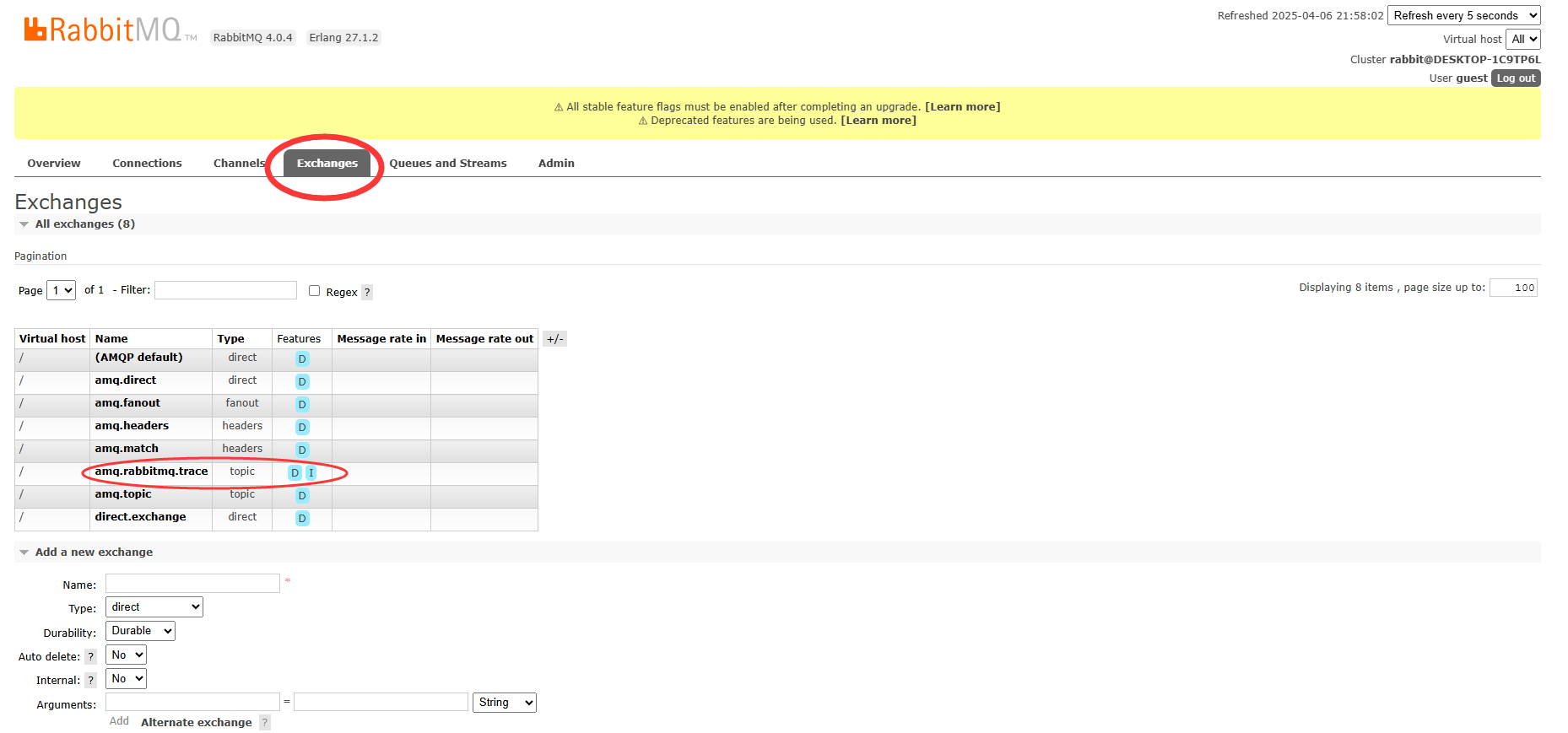The width and height of the screenshot is (1568, 733).
Task: Open the amq.rabbitmq.trace exchange
Action: tap(151, 471)
